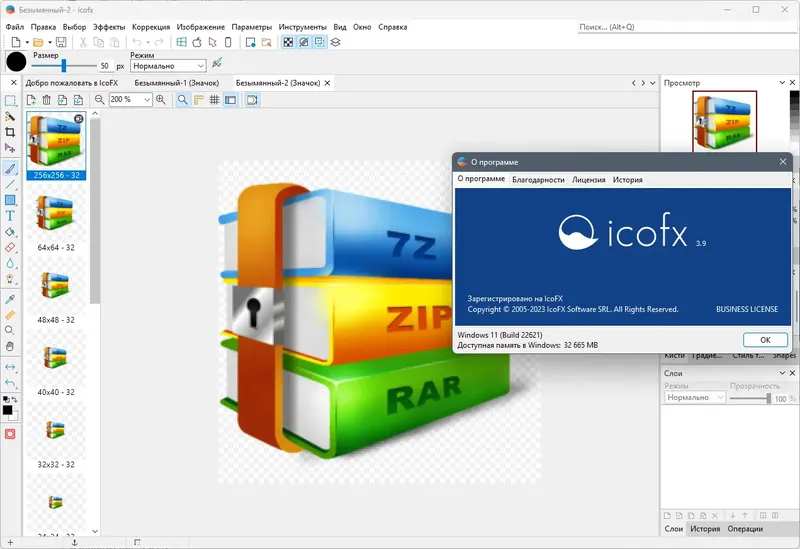Image resolution: width=800 pixels, height=549 pixels.
Task: Select the blur drop tool
Action: pos(10,263)
